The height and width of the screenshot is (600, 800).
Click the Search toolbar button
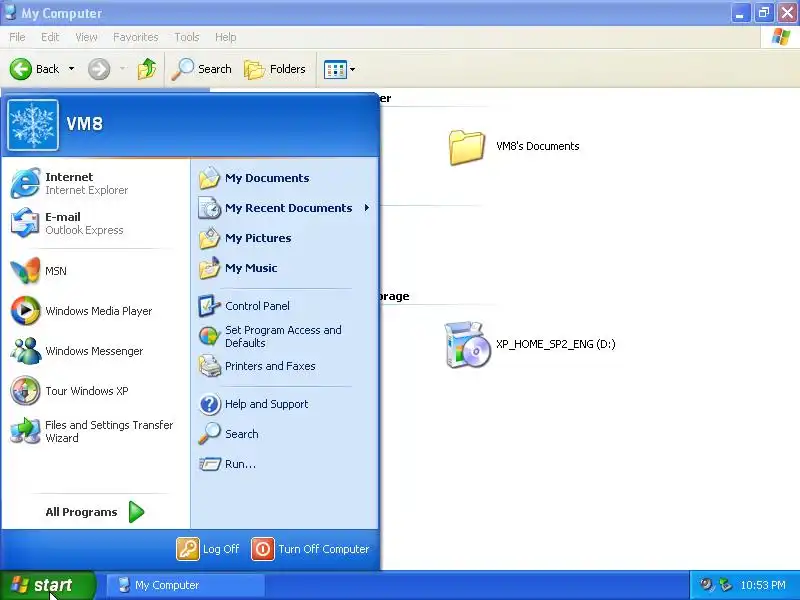202,69
